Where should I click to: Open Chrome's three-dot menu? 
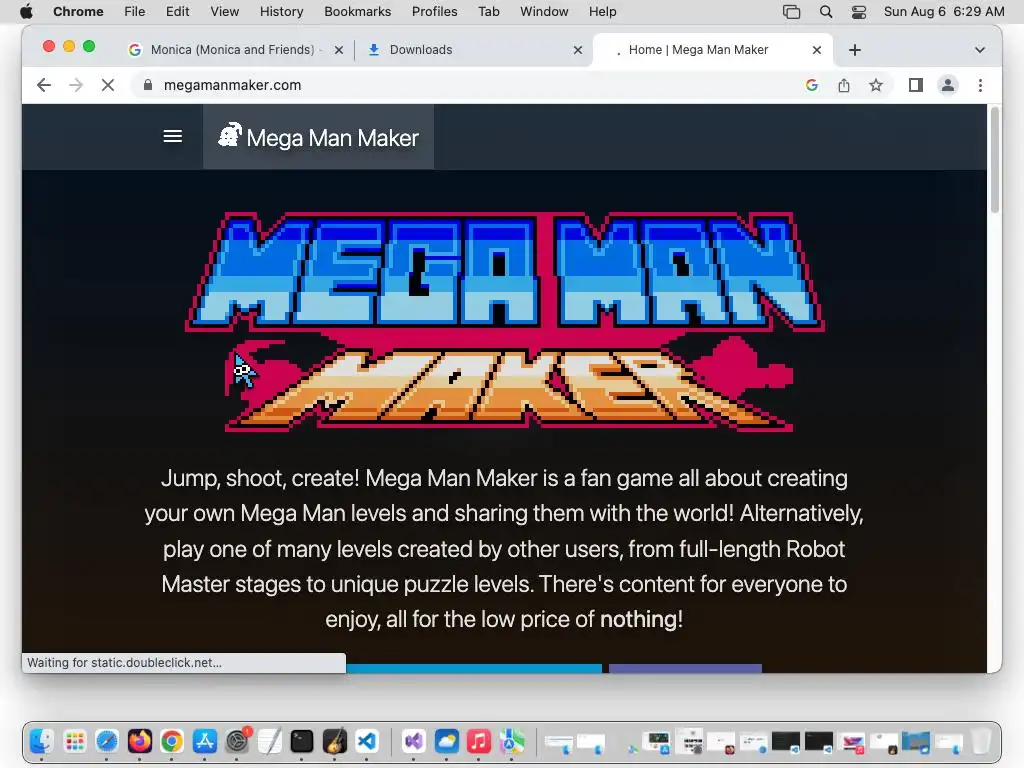tap(980, 85)
